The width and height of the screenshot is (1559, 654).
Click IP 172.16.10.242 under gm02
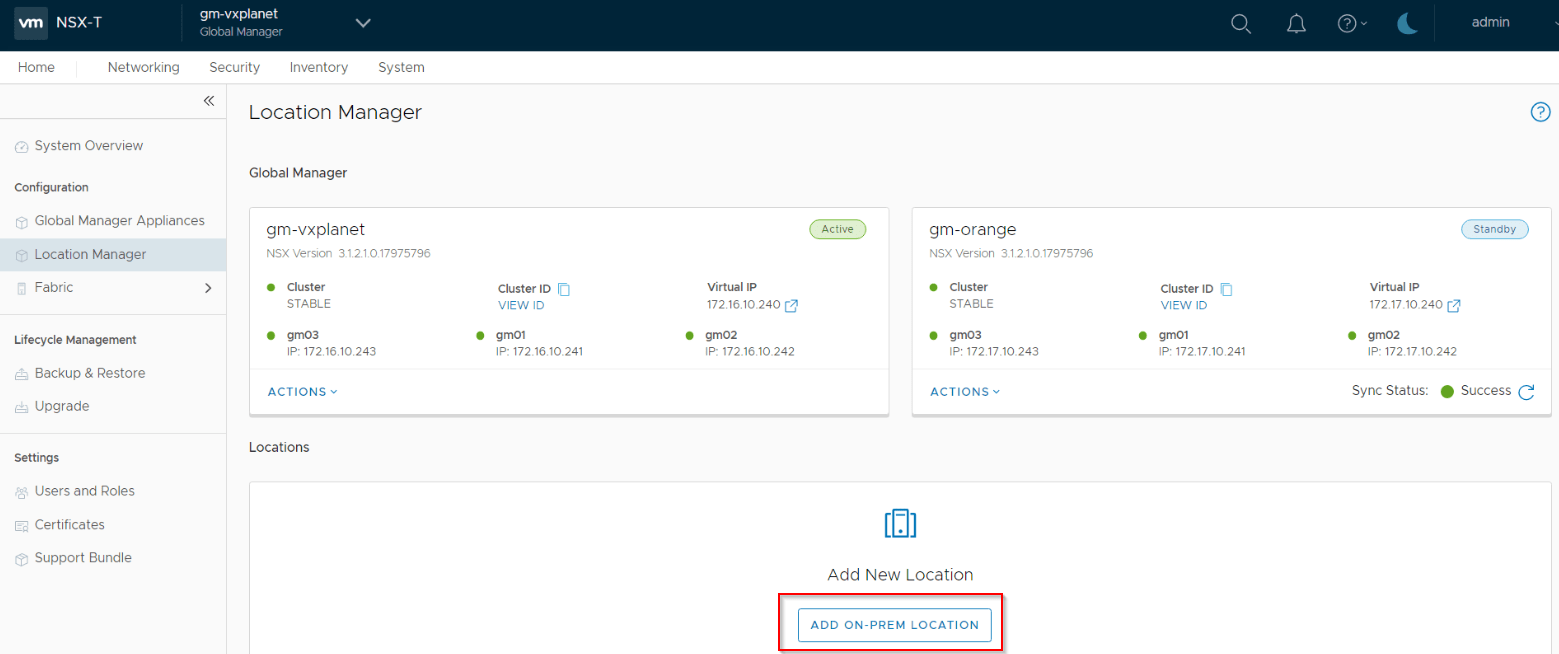click(750, 352)
